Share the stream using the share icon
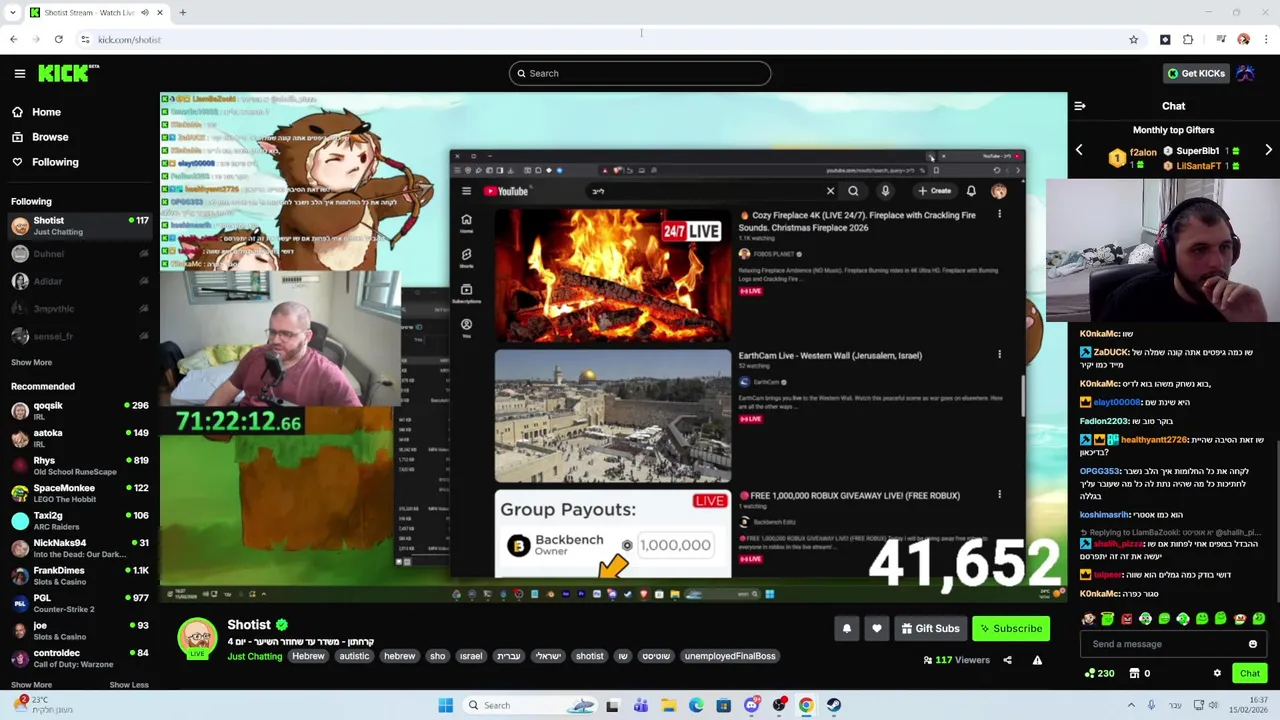The image size is (1280, 720). [x=1007, y=660]
